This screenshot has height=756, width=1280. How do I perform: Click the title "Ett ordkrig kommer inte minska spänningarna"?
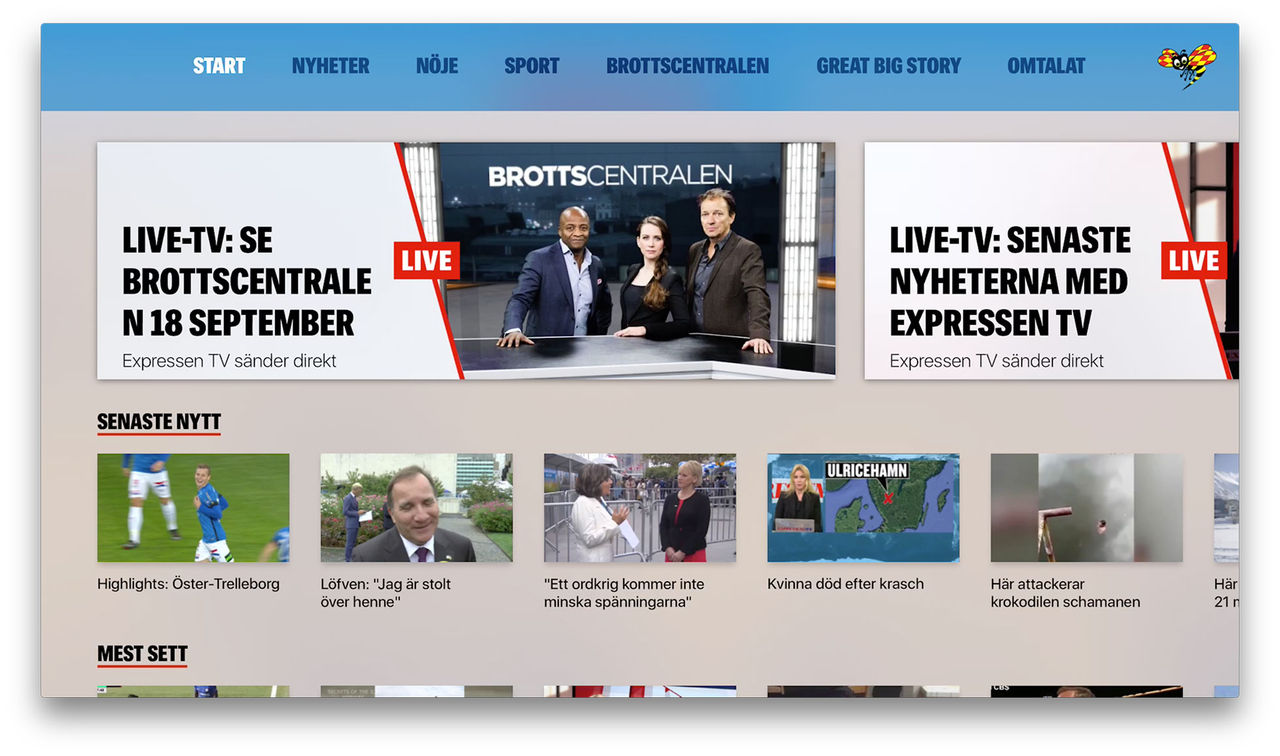tap(624, 593)
